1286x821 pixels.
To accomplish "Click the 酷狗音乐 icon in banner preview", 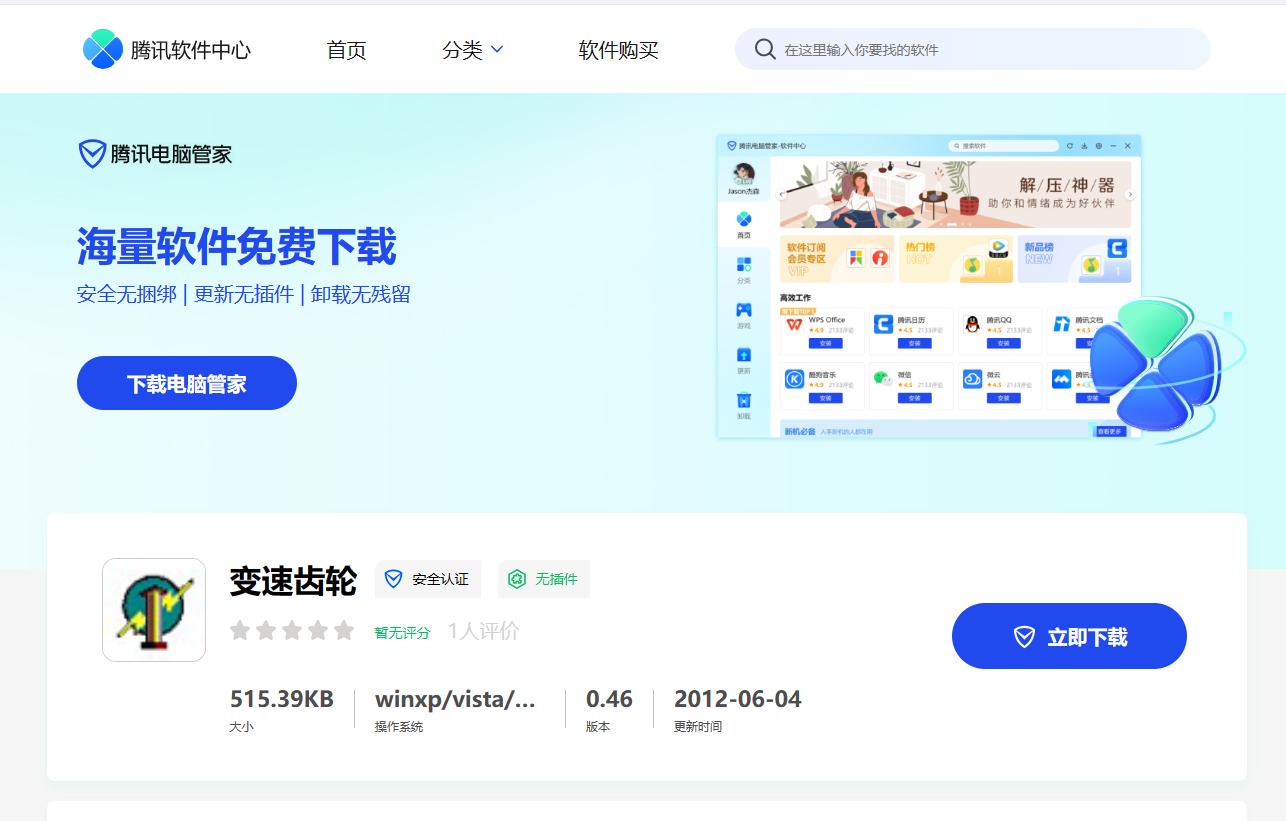I will [794, 379].
